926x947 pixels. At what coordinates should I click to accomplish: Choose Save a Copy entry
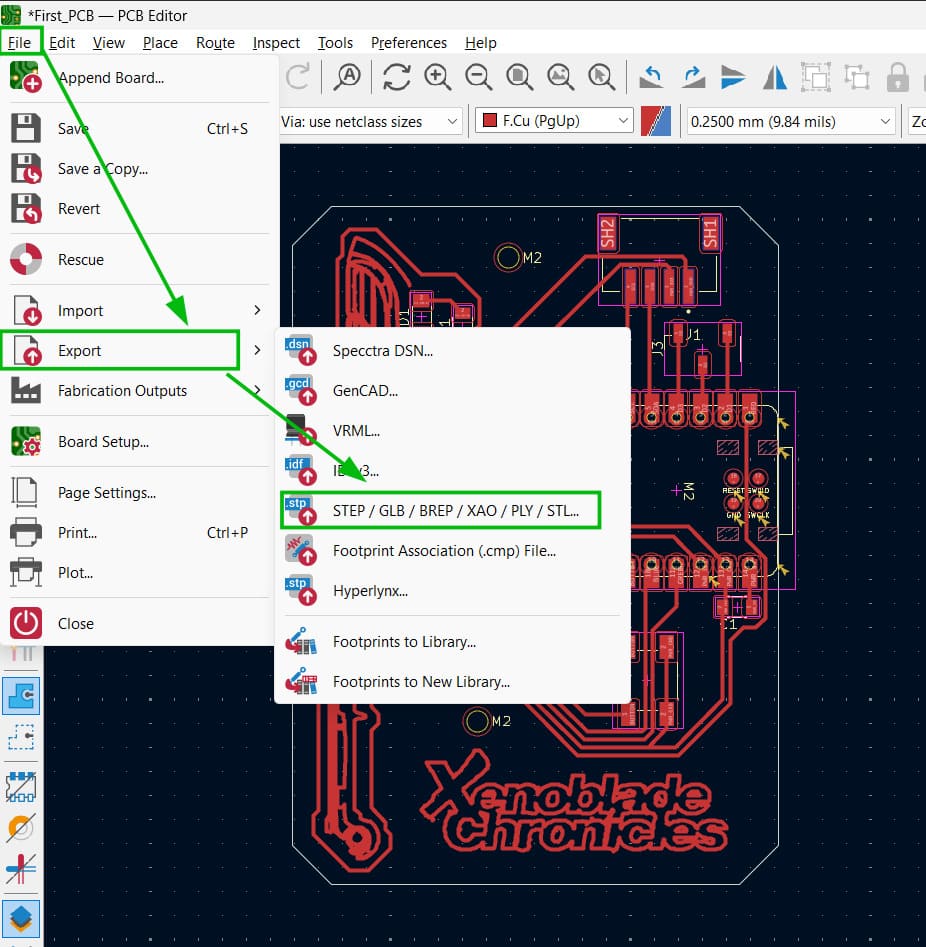(x=139, y=169)
